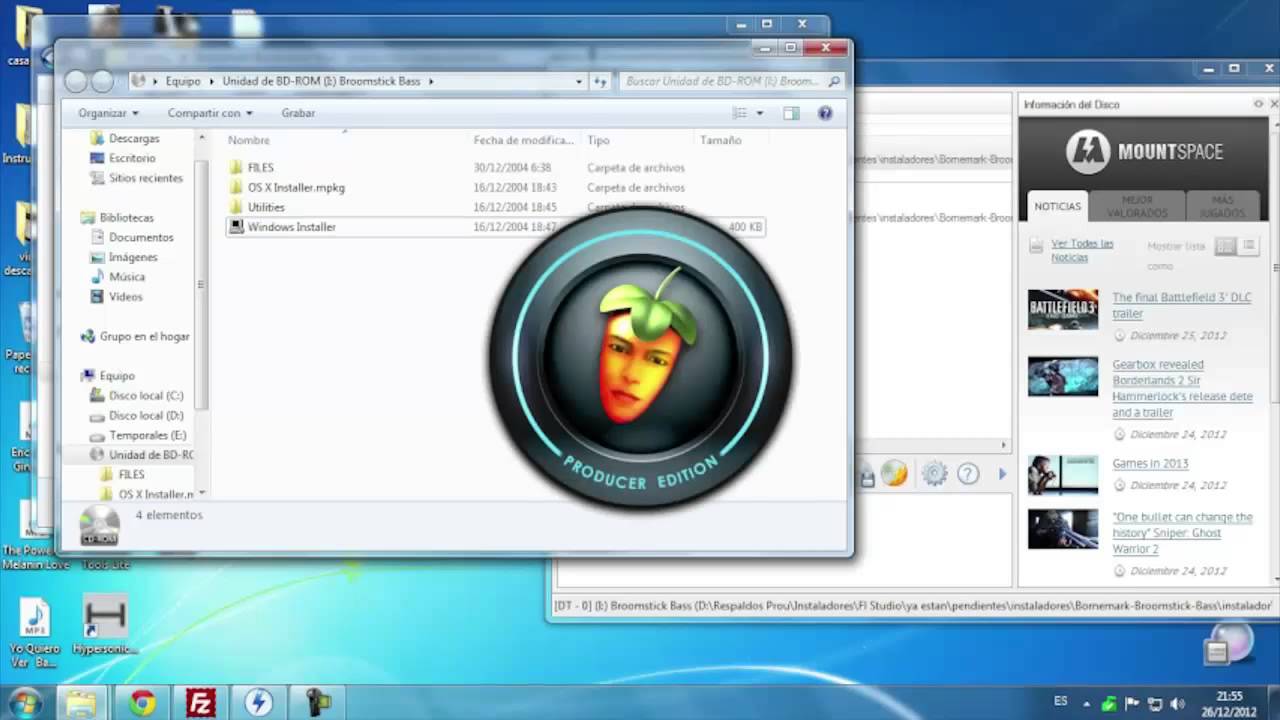The height and width of the screenshot is (720, 1280).
Task: Open the Gearbox Borderlands 2 news link
Action: tap(1182, 388)
